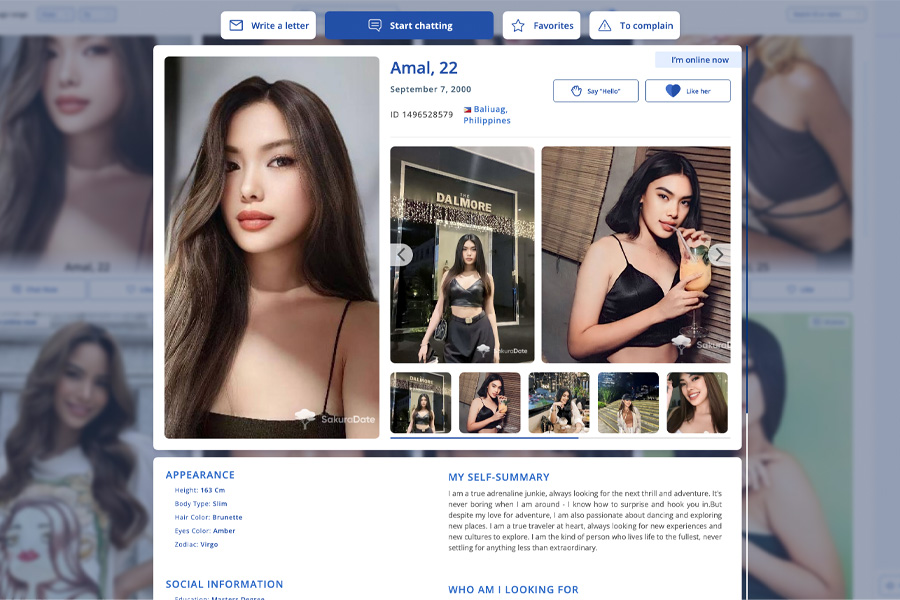900x600 pixels.
Task: Click the chat bubble icon on Start chatting
Action: (375, 25)
